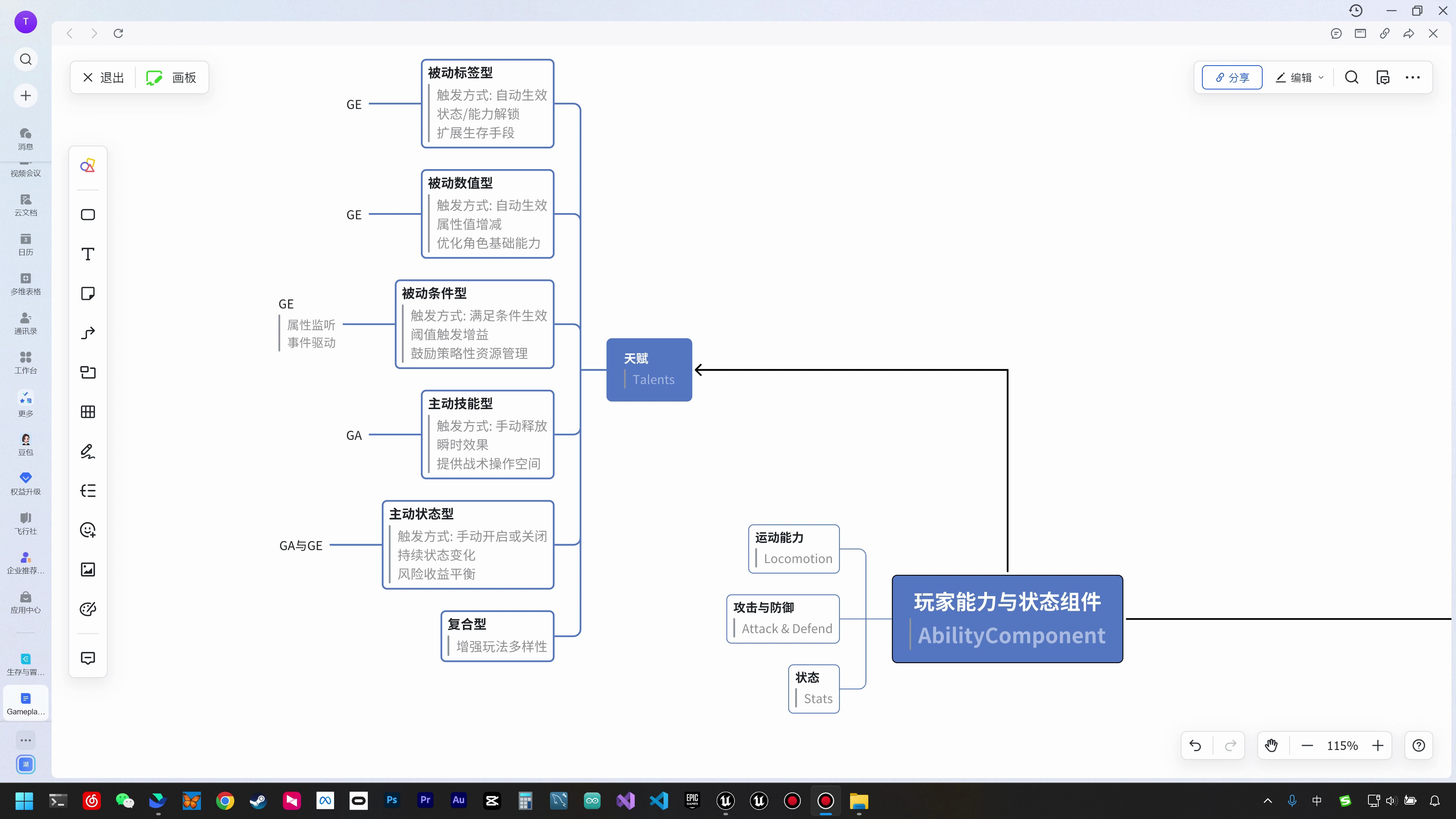Go back with the left arrow
The image size is (1456, 819).
click(70, 33)
